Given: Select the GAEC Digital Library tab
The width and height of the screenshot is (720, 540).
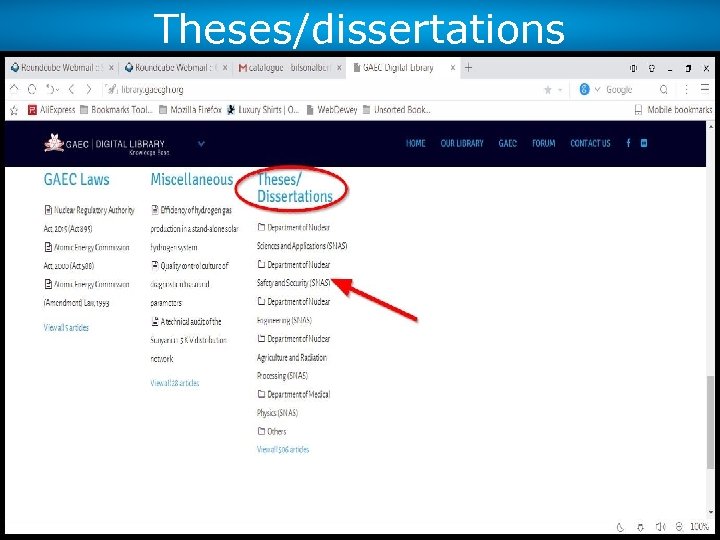Looking at the screenshot, I should (x=398, y=68).
